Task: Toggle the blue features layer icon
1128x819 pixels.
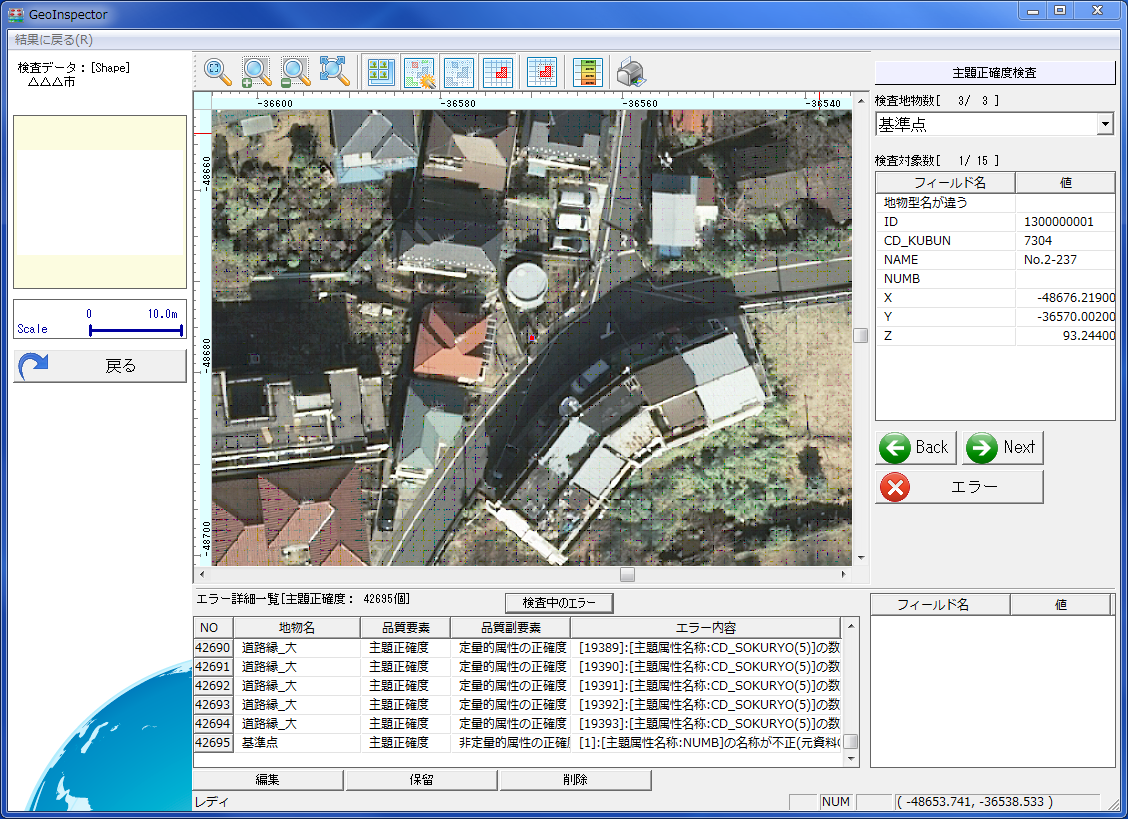Action: (x=458, y=72)
